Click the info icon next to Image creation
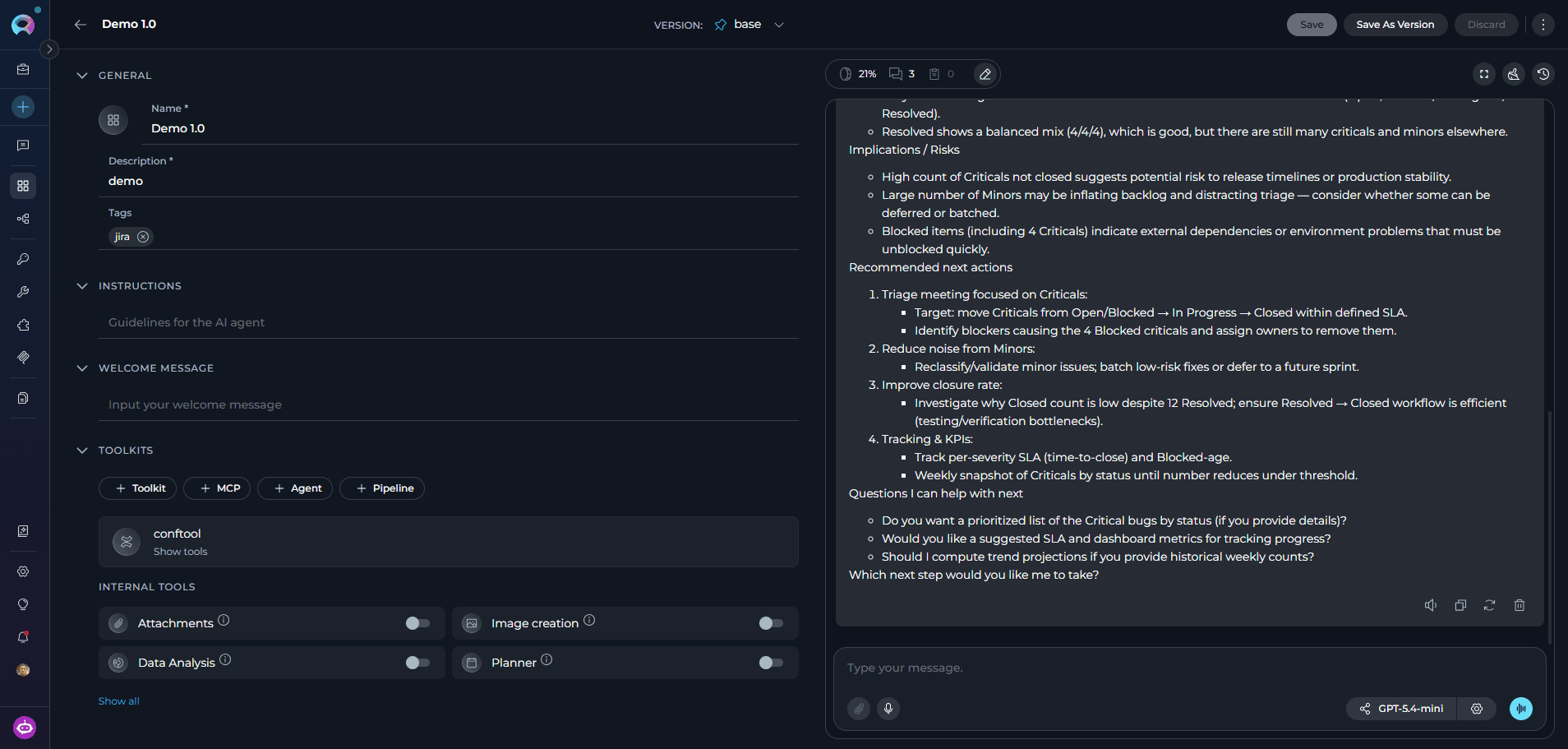 589,620
